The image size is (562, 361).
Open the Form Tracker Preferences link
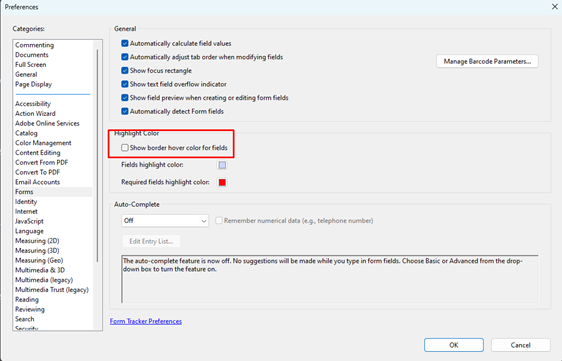(146, 321)
